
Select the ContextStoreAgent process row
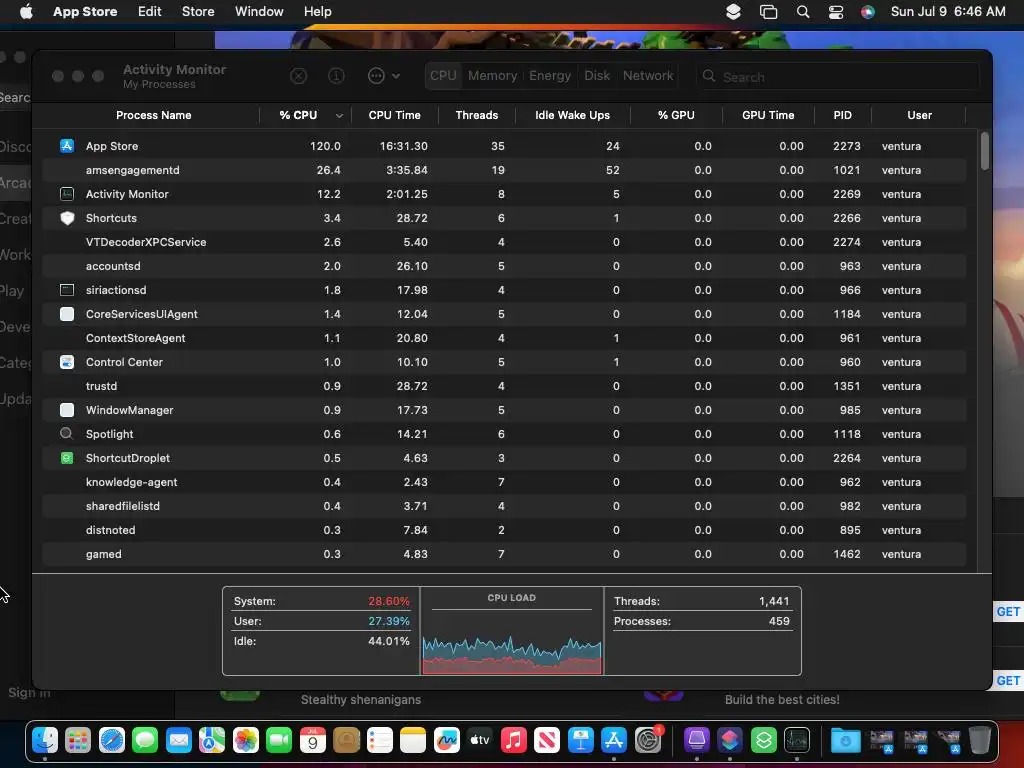coord(504,338)
